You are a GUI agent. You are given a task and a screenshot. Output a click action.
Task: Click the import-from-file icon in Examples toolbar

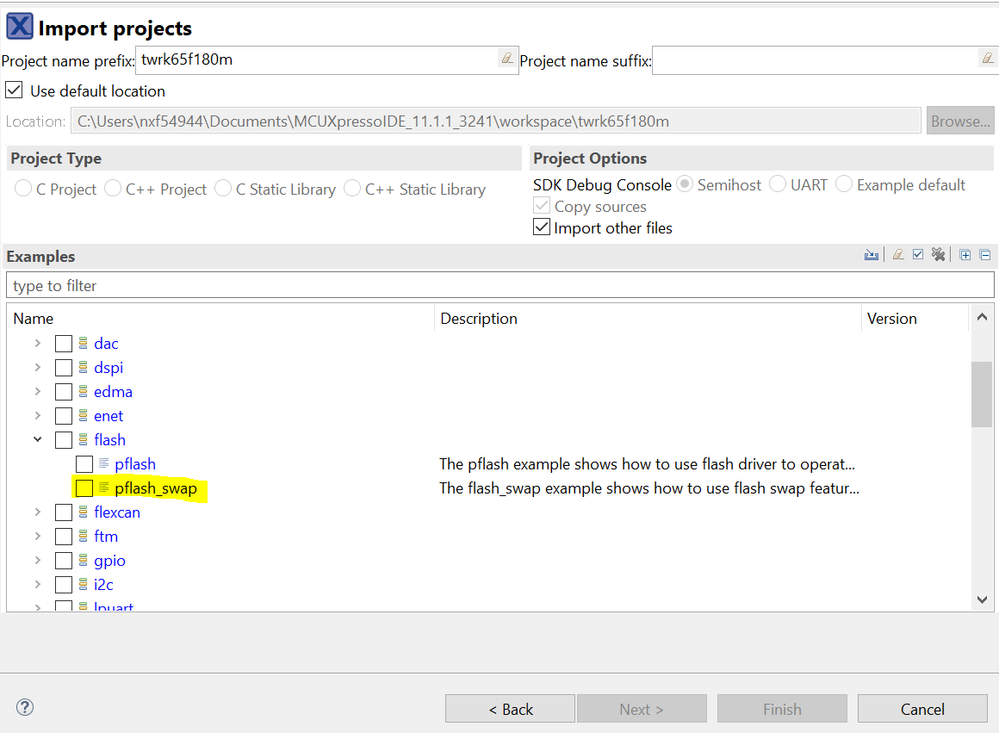tap(871, 256)
